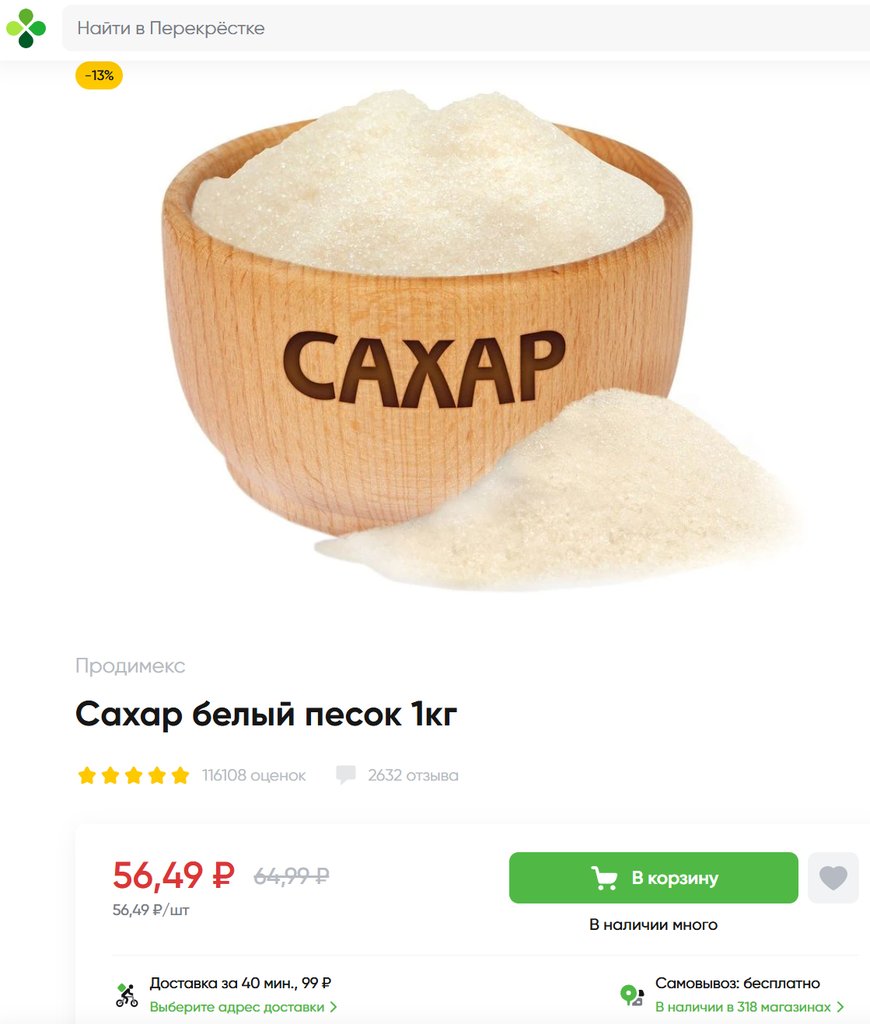The width and height of the screenshot is (870, 1024).
Task: Add the sugar to cart with "В корзину"
Action: click(x=653, y=878)
